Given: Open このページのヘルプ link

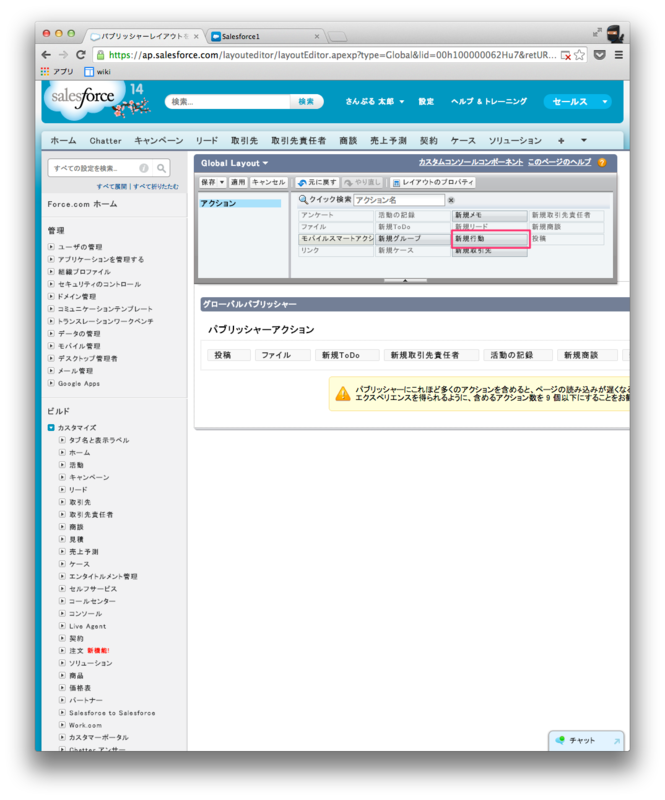Looking at the screenshot, I should coord(559,162).
